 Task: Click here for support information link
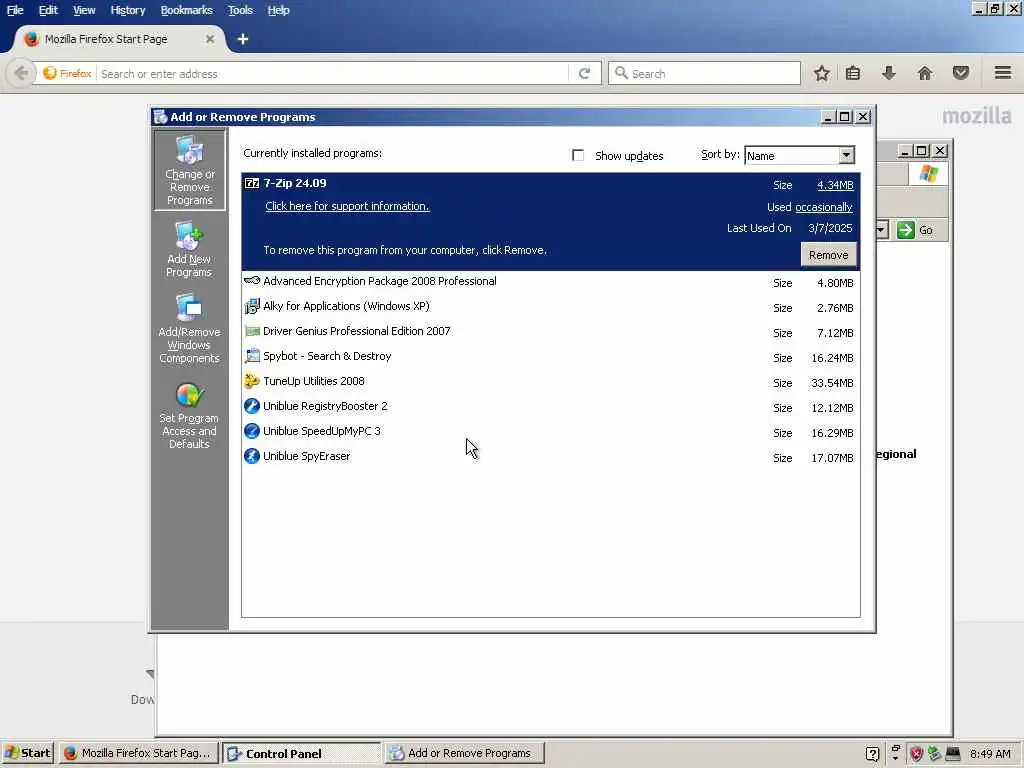click(347, 206)
